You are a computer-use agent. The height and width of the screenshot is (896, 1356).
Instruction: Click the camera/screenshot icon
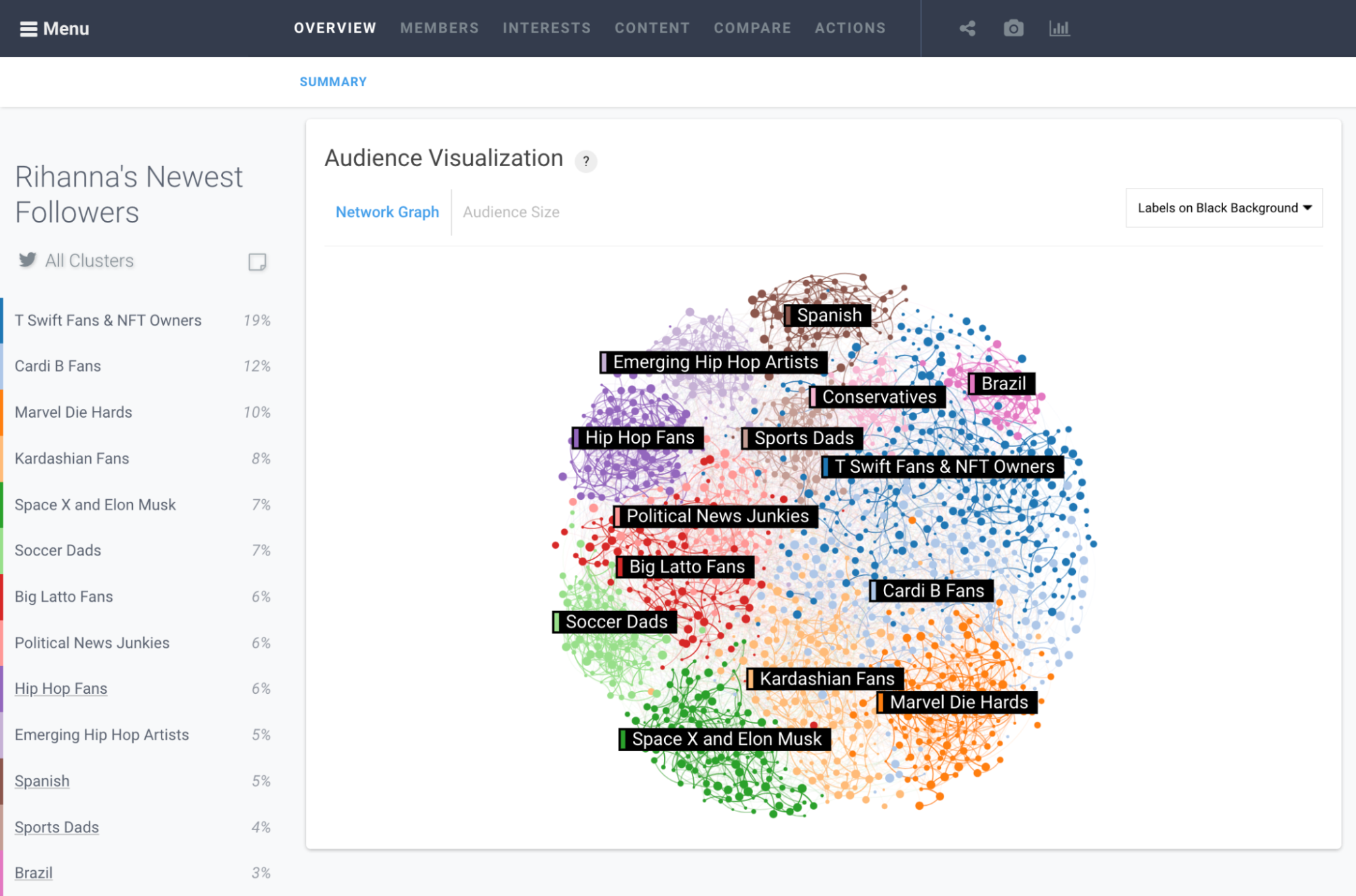click(x=1013, y=28)
